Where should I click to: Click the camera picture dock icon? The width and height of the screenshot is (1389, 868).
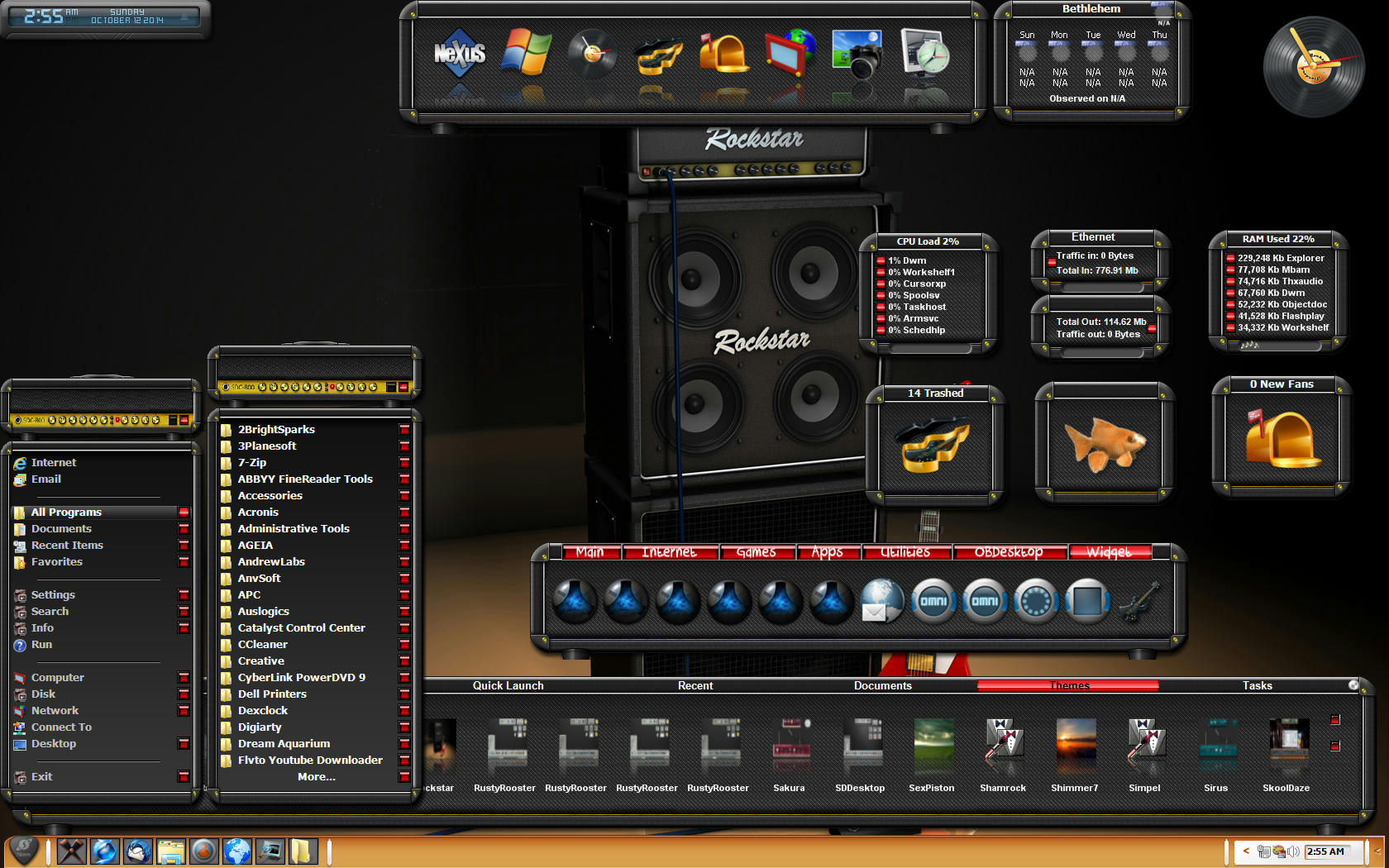(857, 53)
